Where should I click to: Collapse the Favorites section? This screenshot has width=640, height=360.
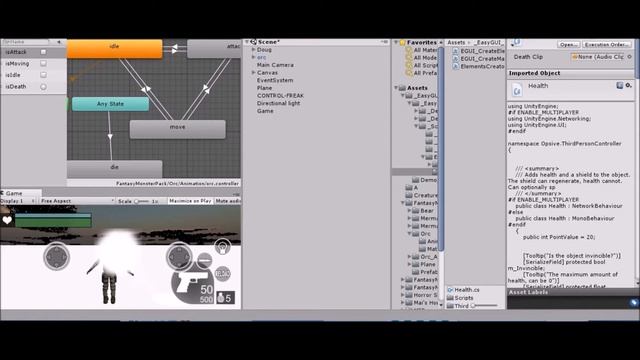[396, 42]
